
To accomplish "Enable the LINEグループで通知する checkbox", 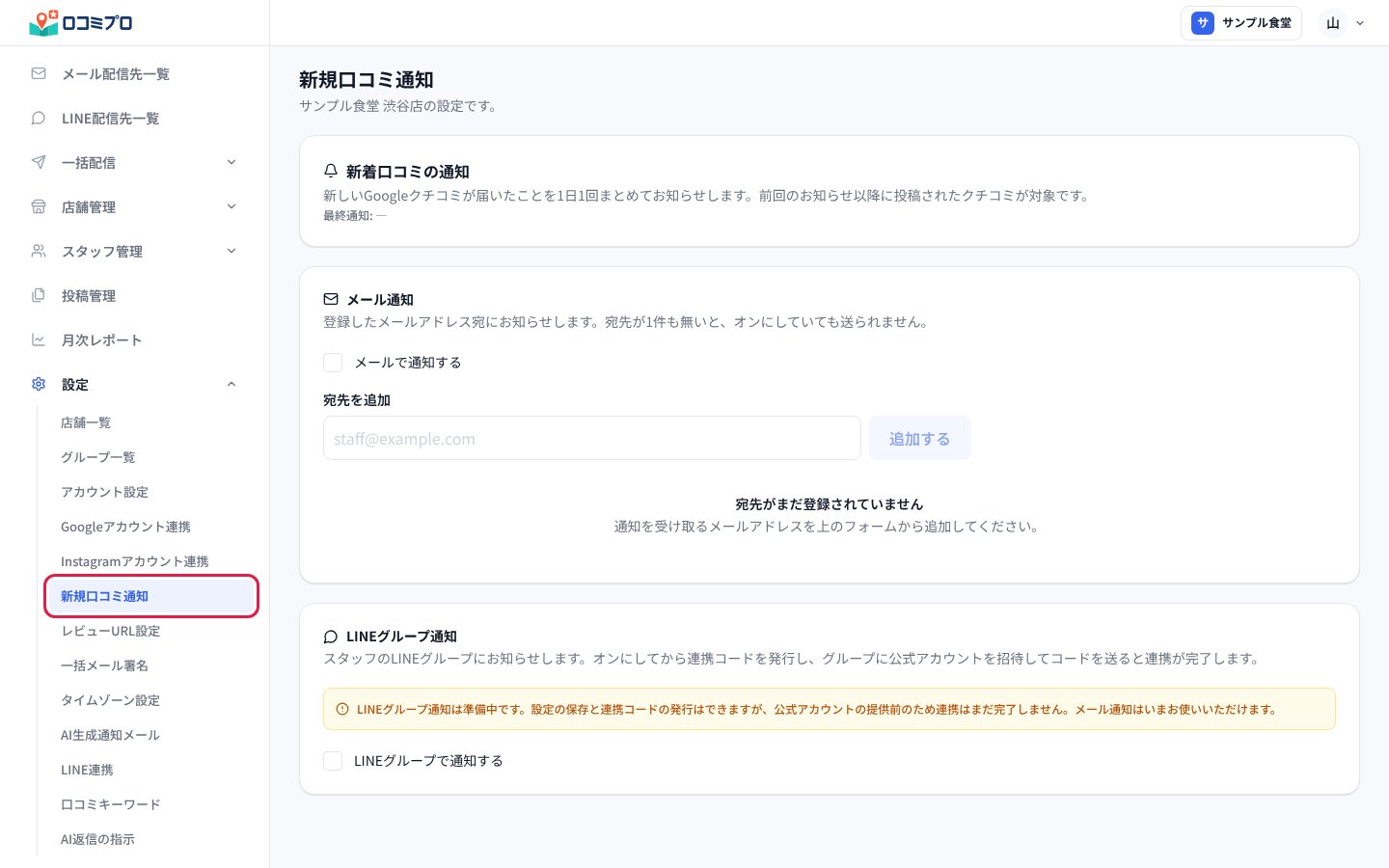I will pyautogui.click(x=333, y=761).
